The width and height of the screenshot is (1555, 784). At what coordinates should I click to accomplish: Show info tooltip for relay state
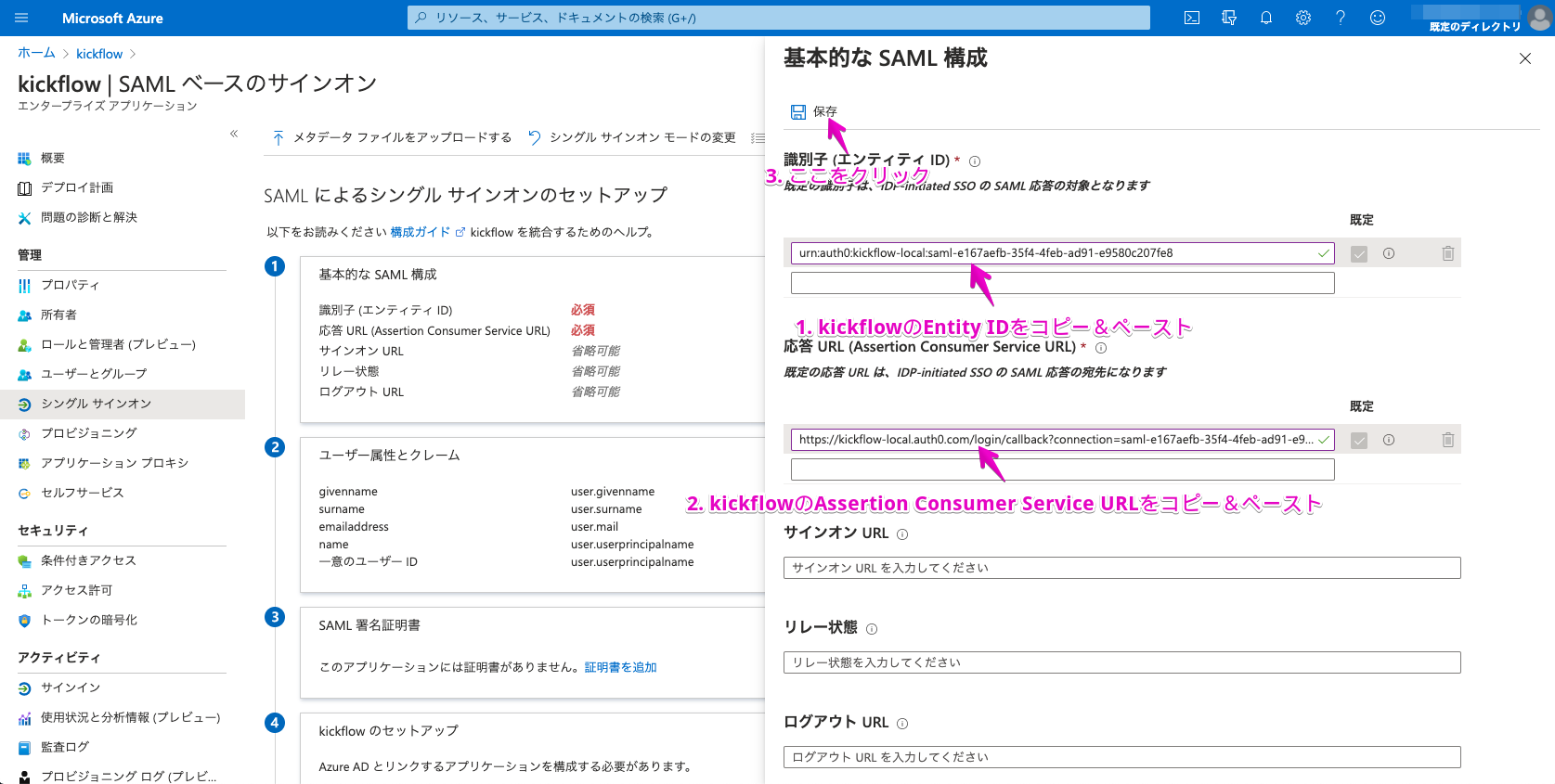point(872,629)
